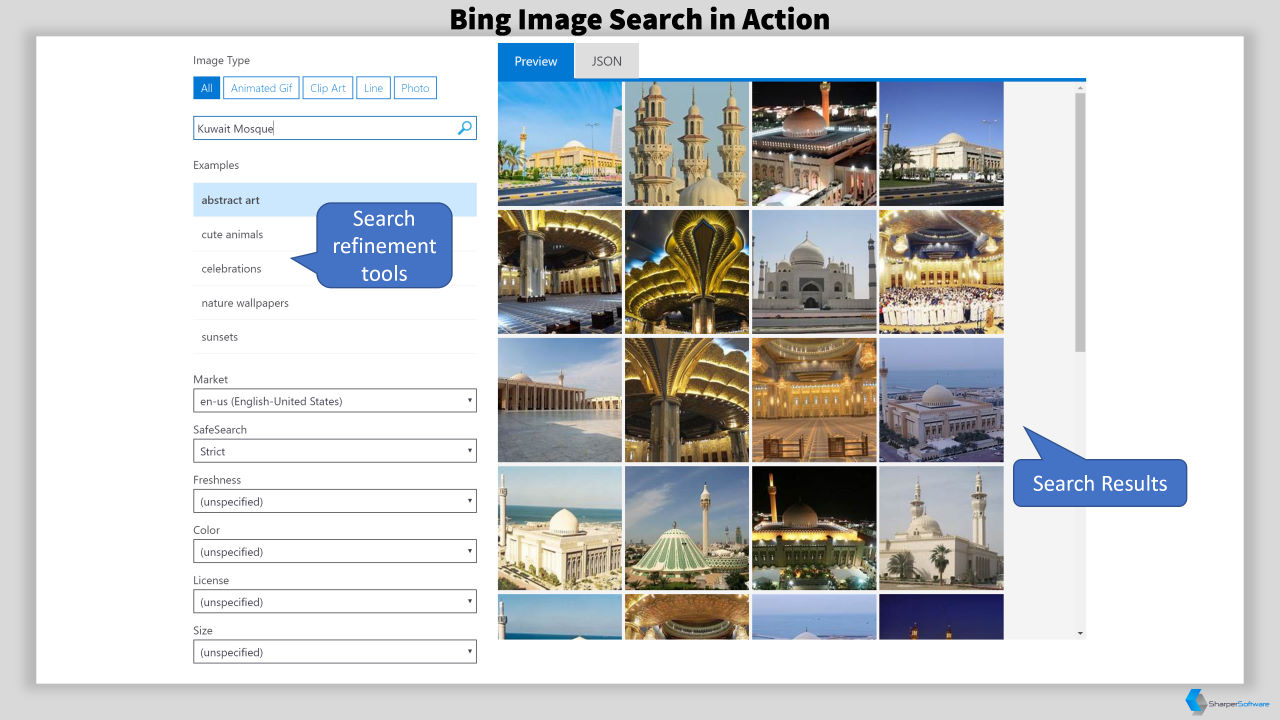Open the Size dropdown
Image resolution: width=1280 pixels, height=720 pixels.
335,652
